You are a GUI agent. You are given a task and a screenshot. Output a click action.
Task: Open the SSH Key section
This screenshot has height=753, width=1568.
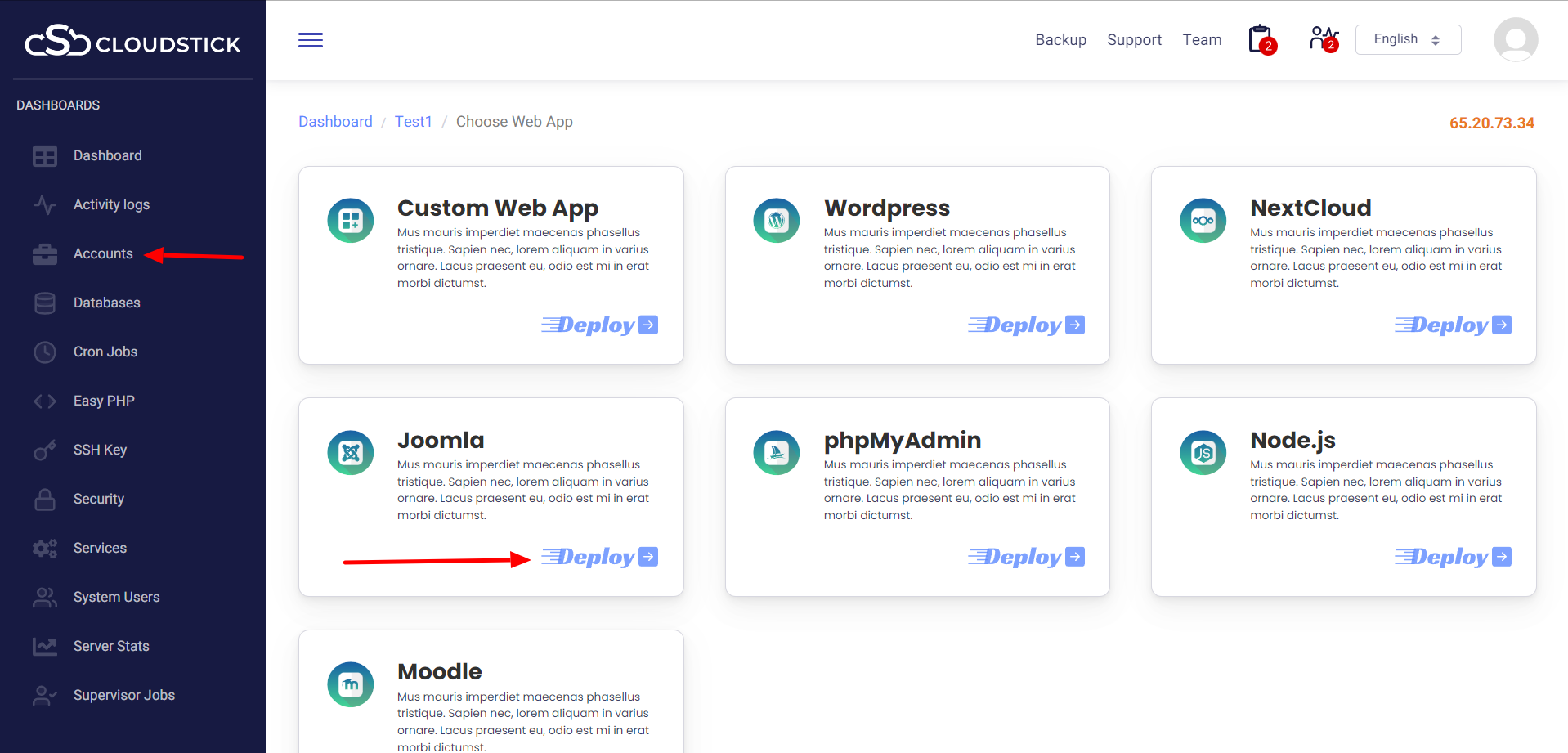pos(100,450)
